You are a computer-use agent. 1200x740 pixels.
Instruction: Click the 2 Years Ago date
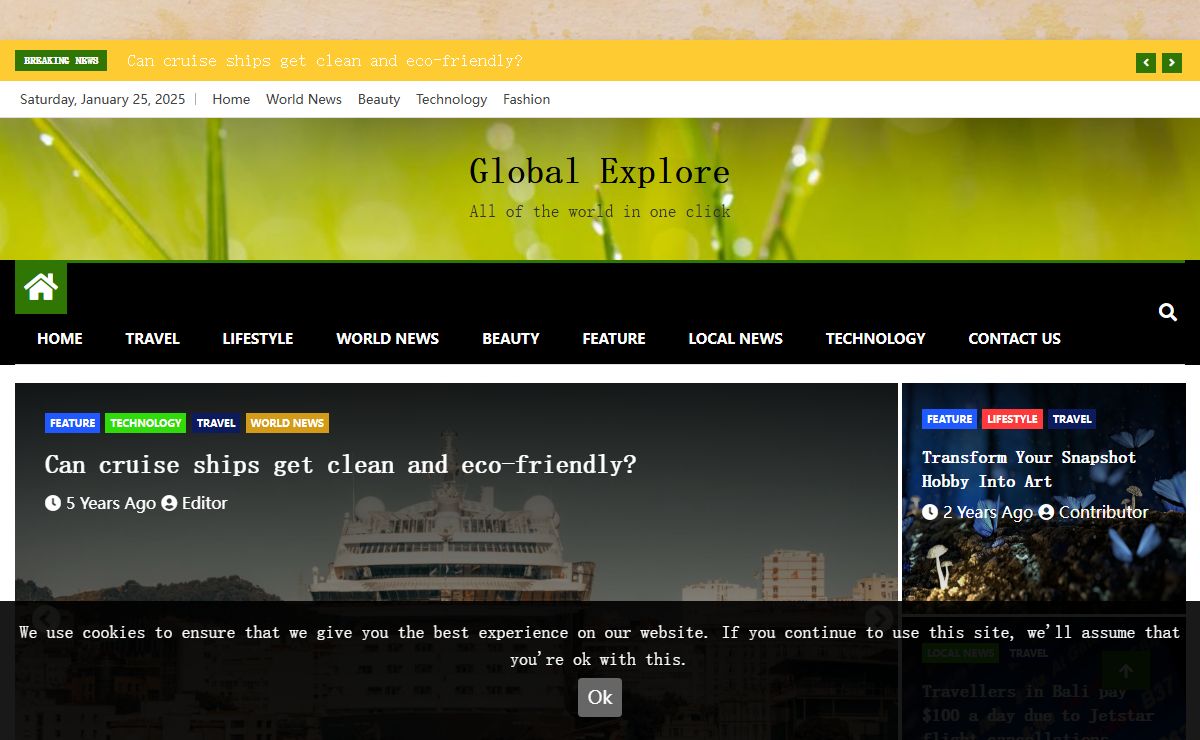pyautogui.click(x=988, y=512)
